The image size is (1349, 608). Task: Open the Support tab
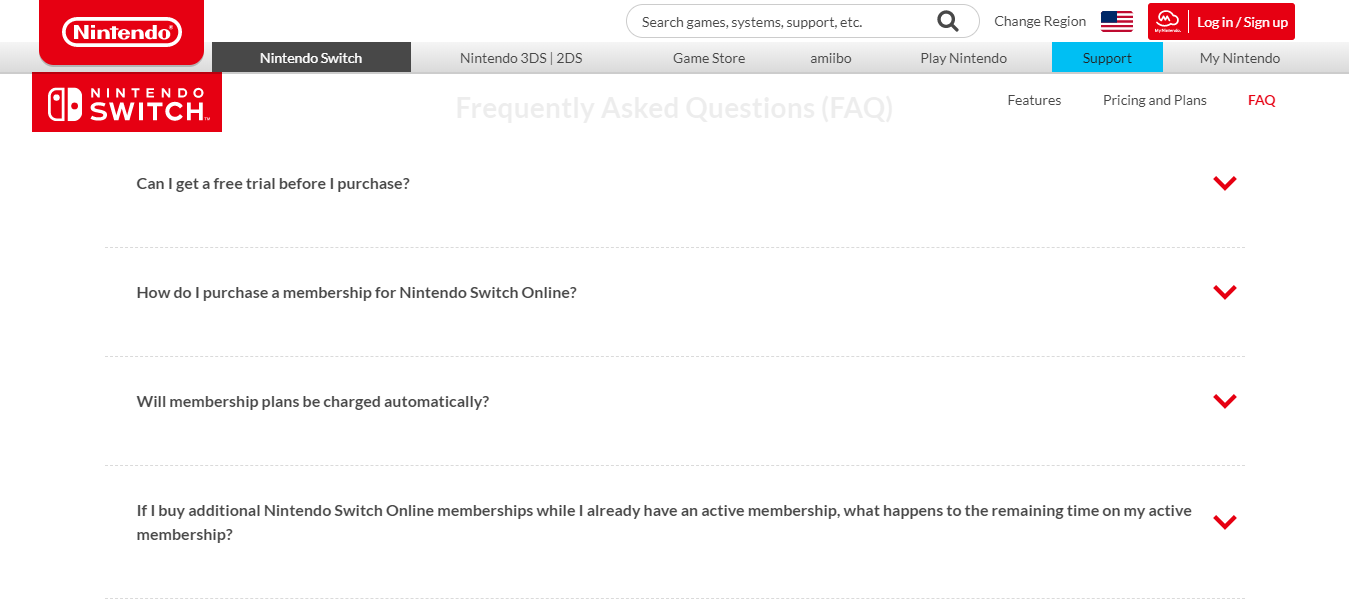[x=1107, y=57]
